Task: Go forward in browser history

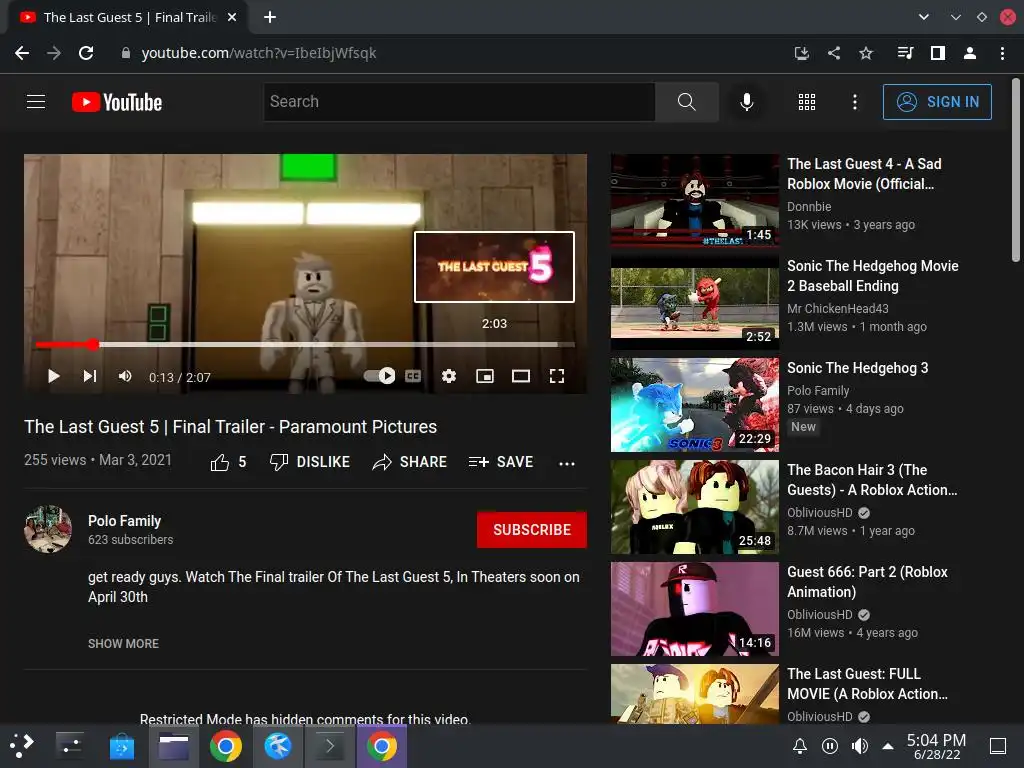Action: 54,53
